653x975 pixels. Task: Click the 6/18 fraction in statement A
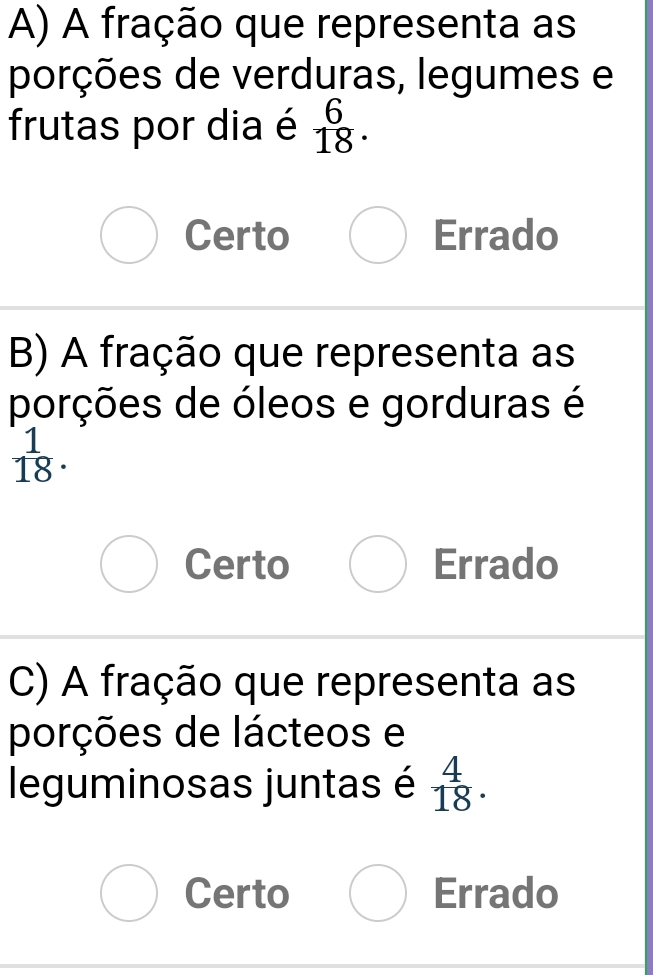click(x=334, y=130)
